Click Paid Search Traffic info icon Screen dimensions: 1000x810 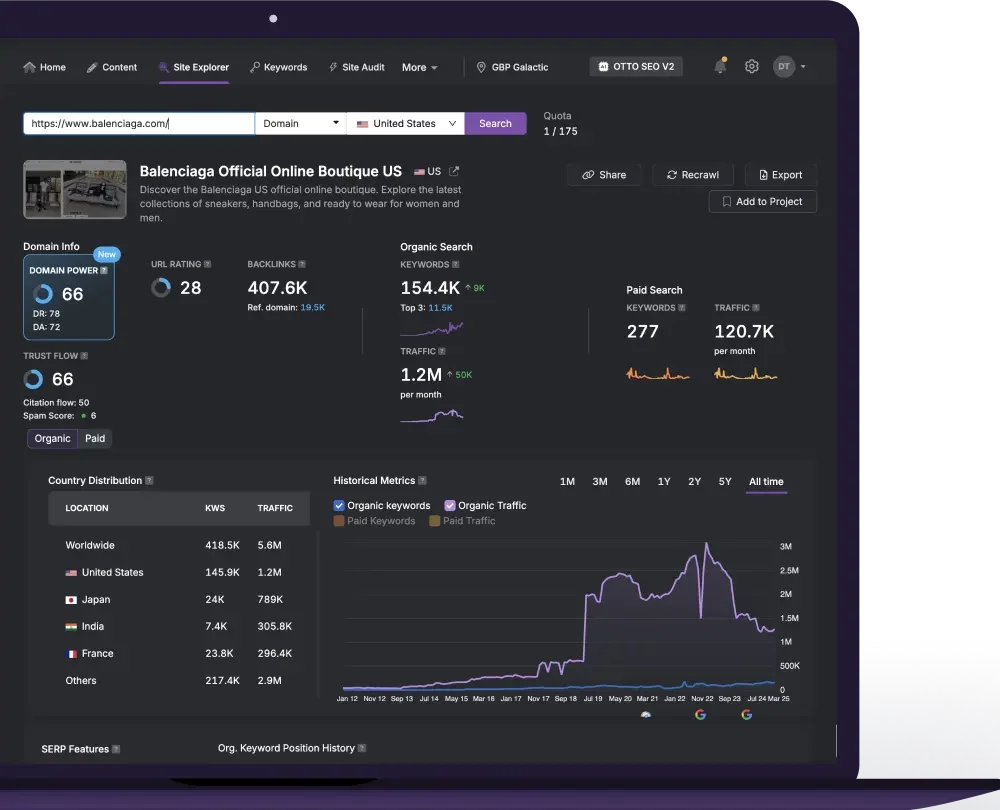point(756,307)
